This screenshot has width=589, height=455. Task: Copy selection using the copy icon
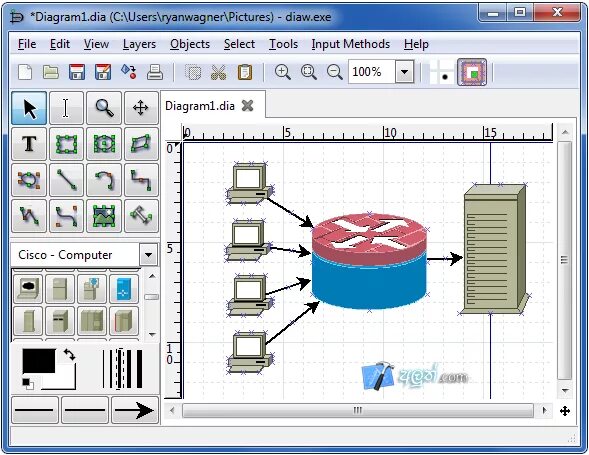pyautogui.click(x=193, y=72)
